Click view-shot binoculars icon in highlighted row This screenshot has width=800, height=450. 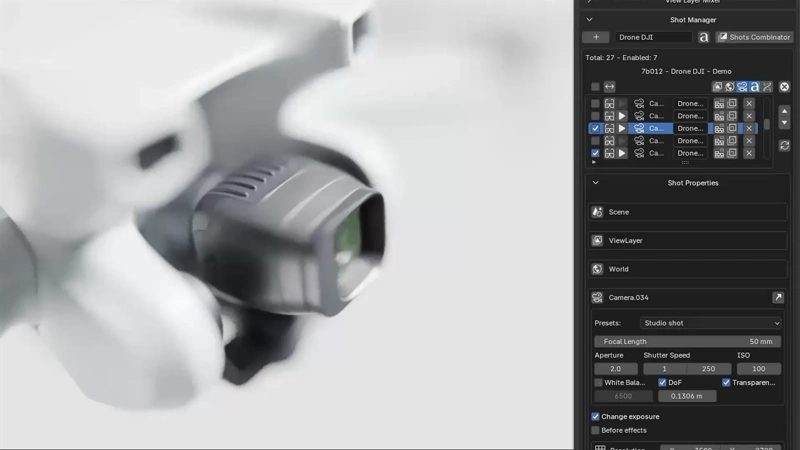pyautogui.click(x=609, y=129)
